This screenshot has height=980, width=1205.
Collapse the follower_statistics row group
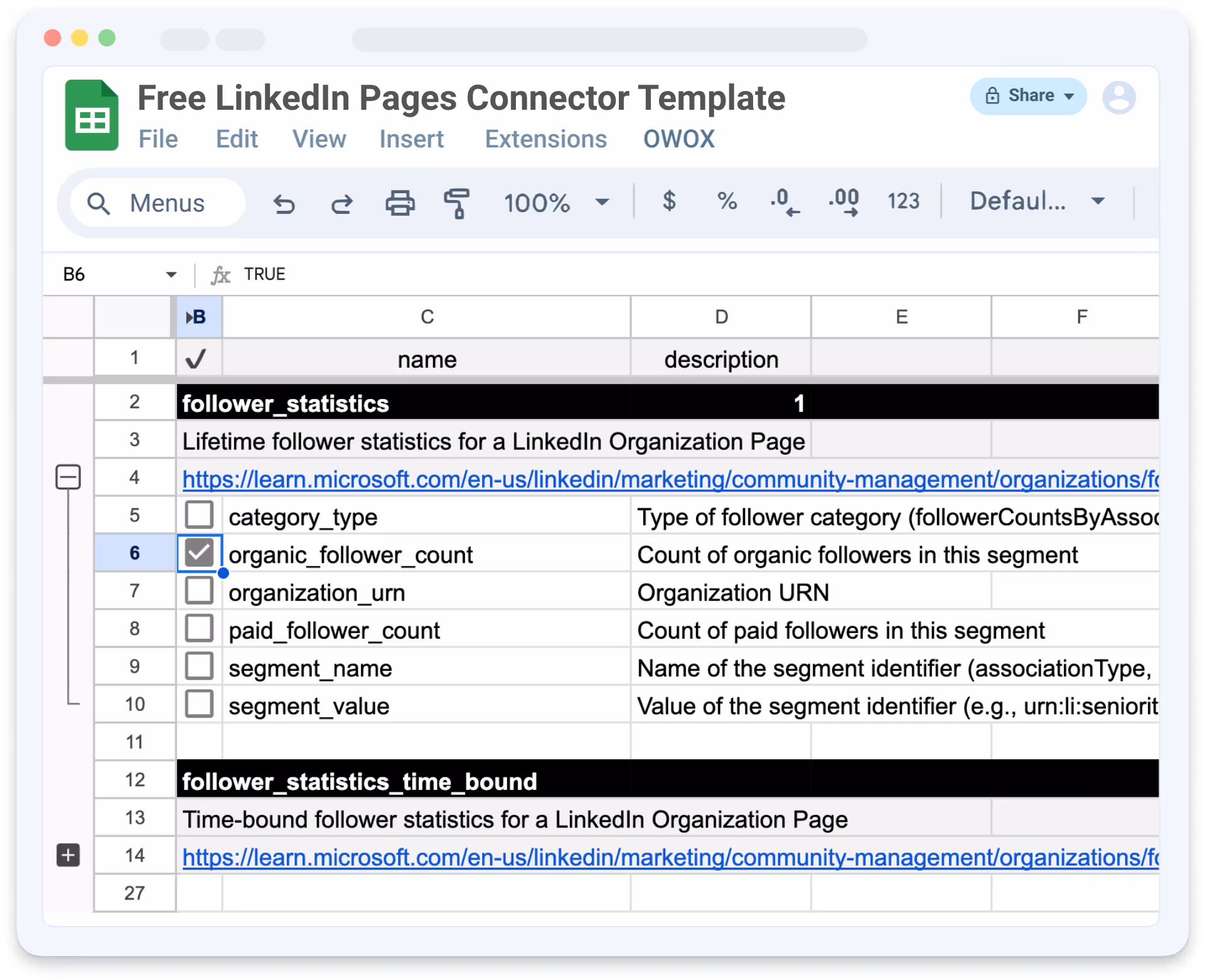click(68, 477)
